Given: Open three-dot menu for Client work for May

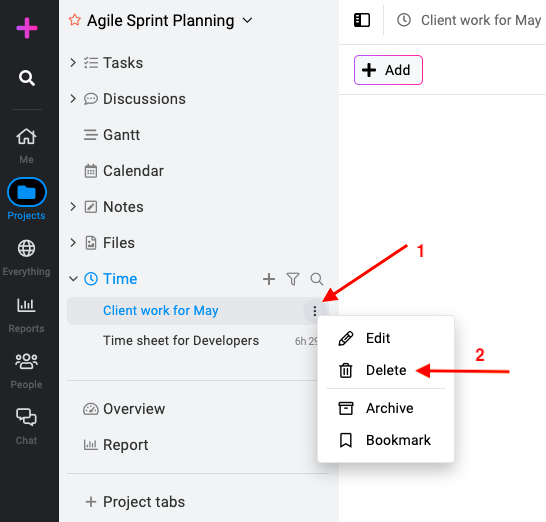Looking at the screenshot, I should click(x=314, y=311).
